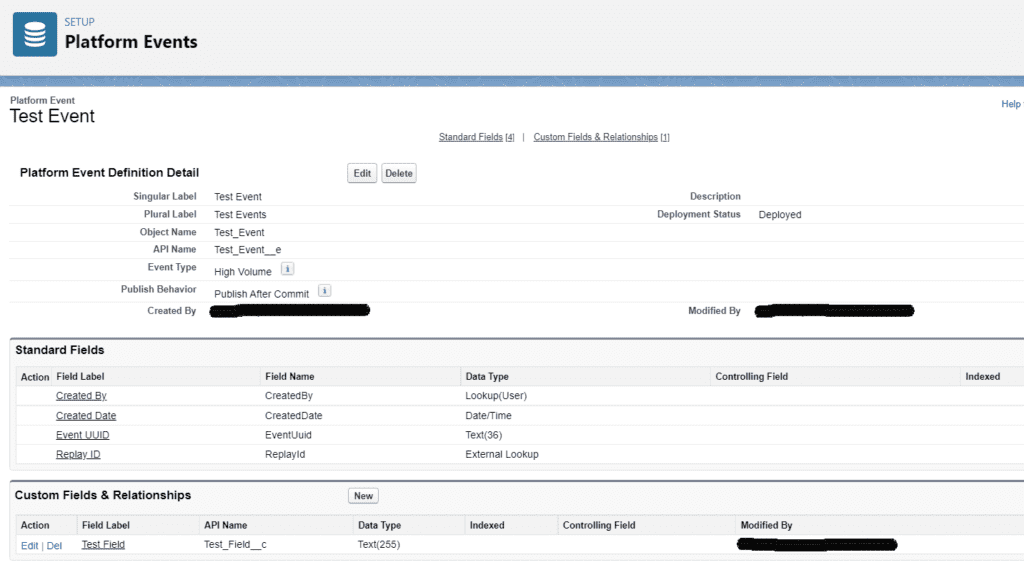This screenshot has height=565, width=1024.
Task: Open Event UUID field label link
Action: [82, 435]
